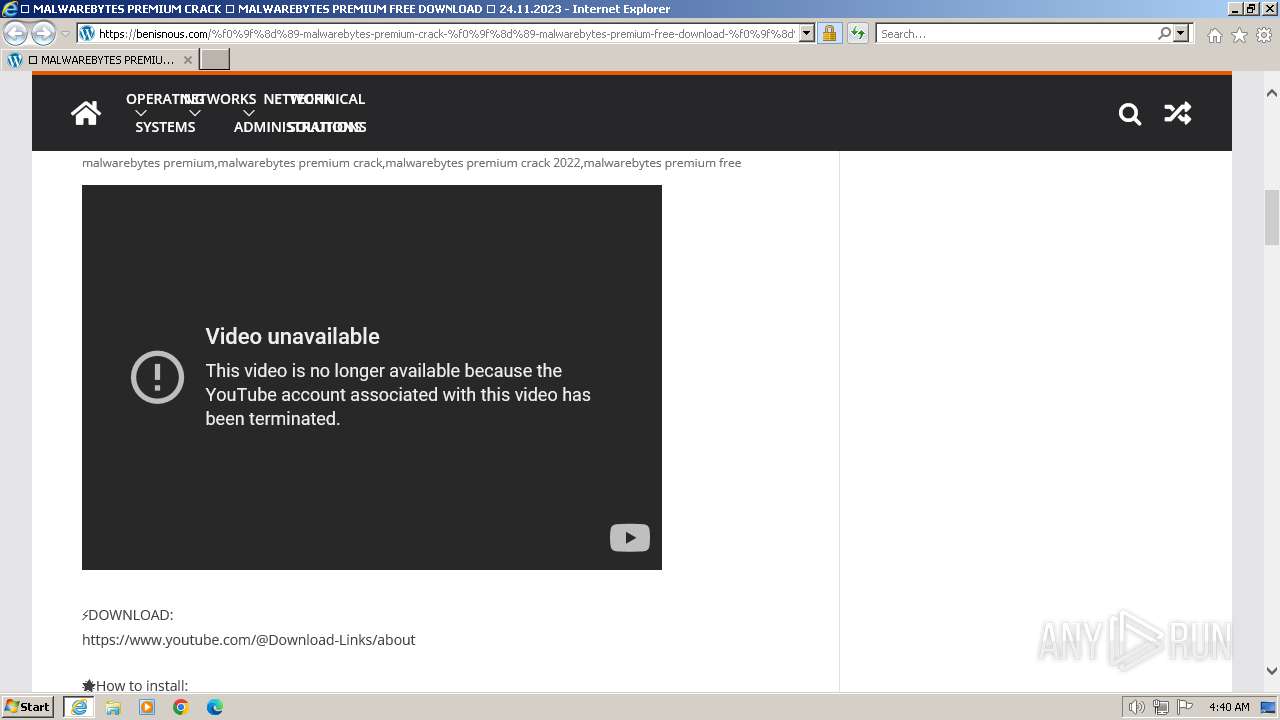The height and width of the screenshot is (720, 1280).
Task: Go back with the browser Back arrow
Action: 16,33
